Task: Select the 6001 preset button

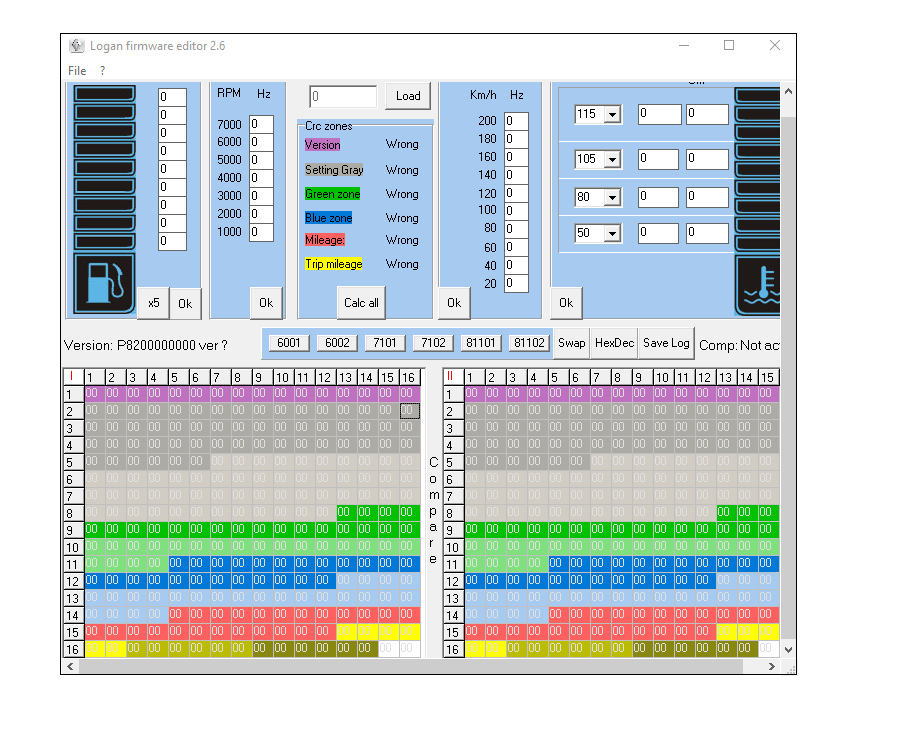Action: [x=289, y=343]
